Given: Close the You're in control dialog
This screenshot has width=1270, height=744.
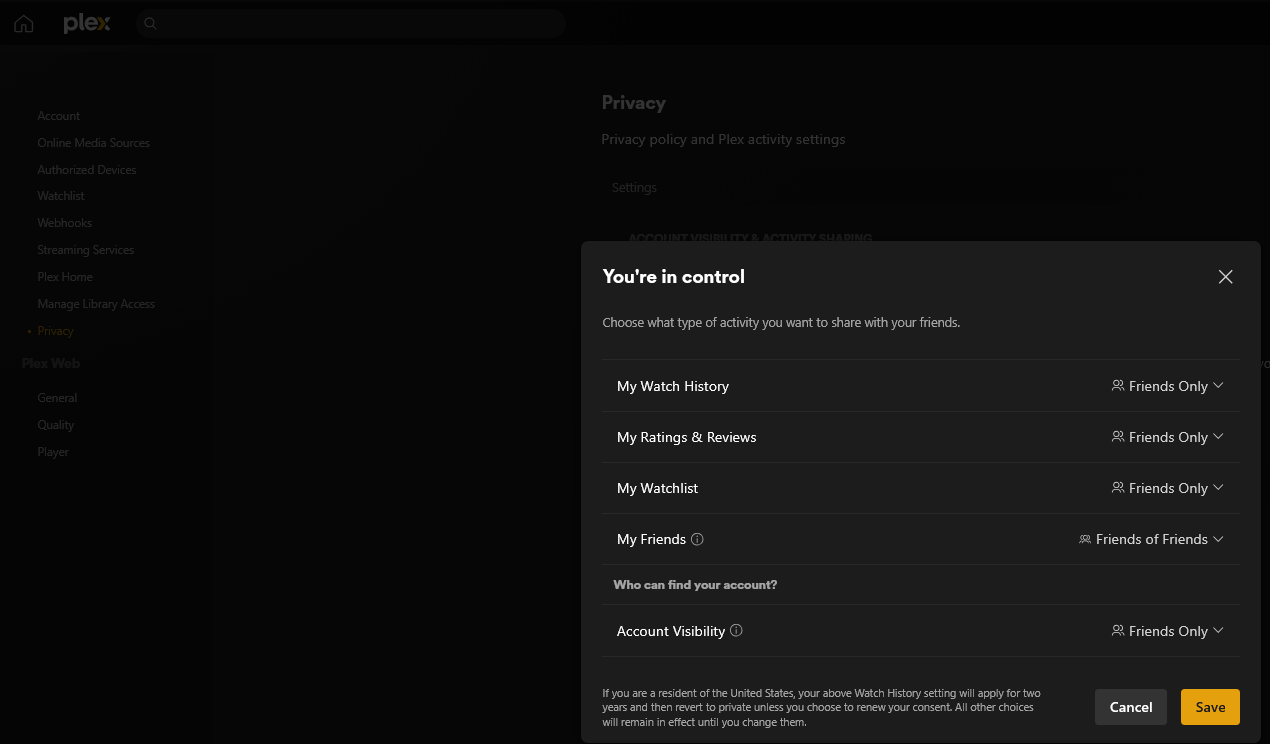Looking at the screenshot, I should point(1225,277).
